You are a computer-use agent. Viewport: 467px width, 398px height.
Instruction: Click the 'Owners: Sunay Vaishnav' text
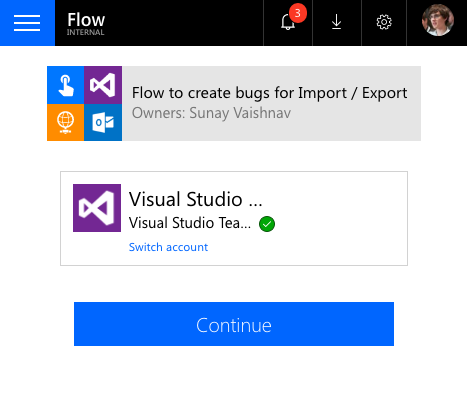[211, 113]
